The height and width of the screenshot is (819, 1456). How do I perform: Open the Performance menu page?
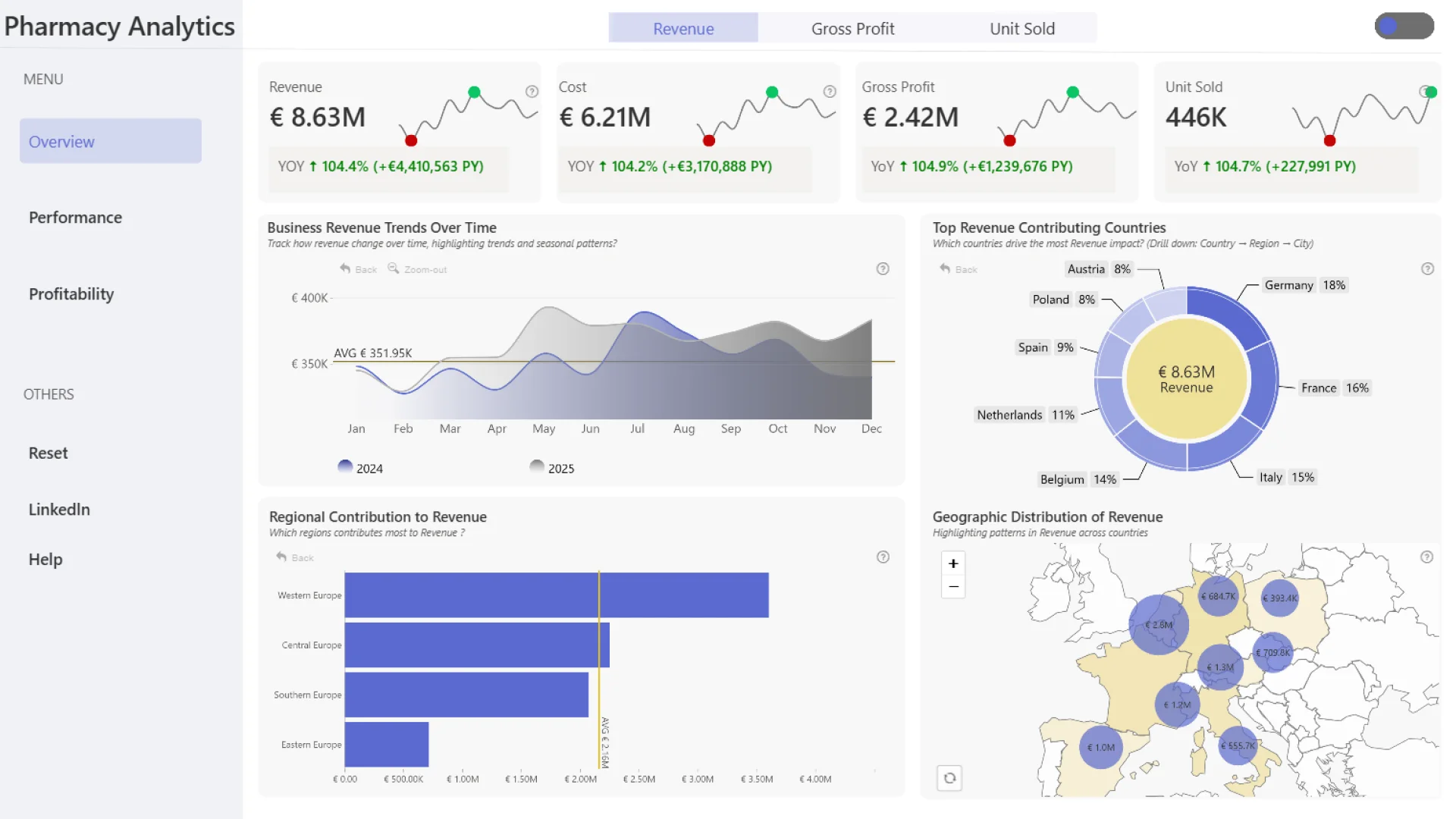pyautogui.click(x=75, y=218)
